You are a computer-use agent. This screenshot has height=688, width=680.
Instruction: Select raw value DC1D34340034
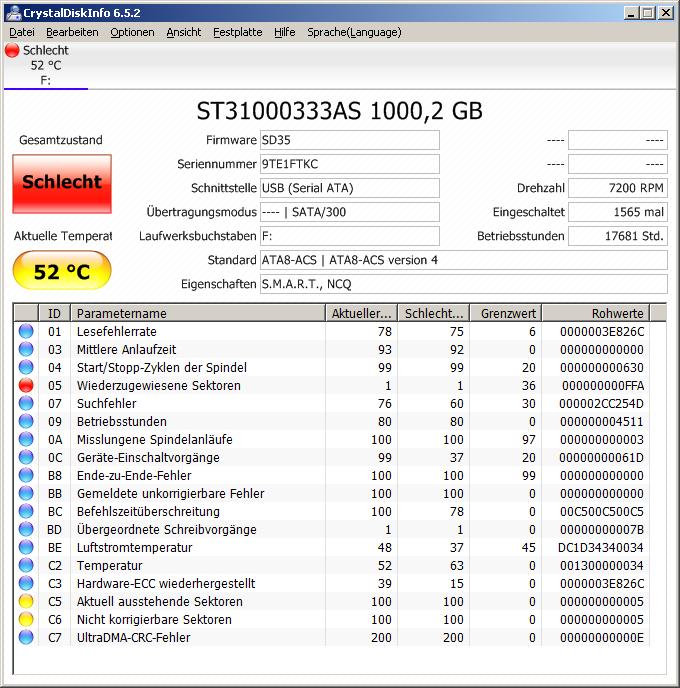601,548
